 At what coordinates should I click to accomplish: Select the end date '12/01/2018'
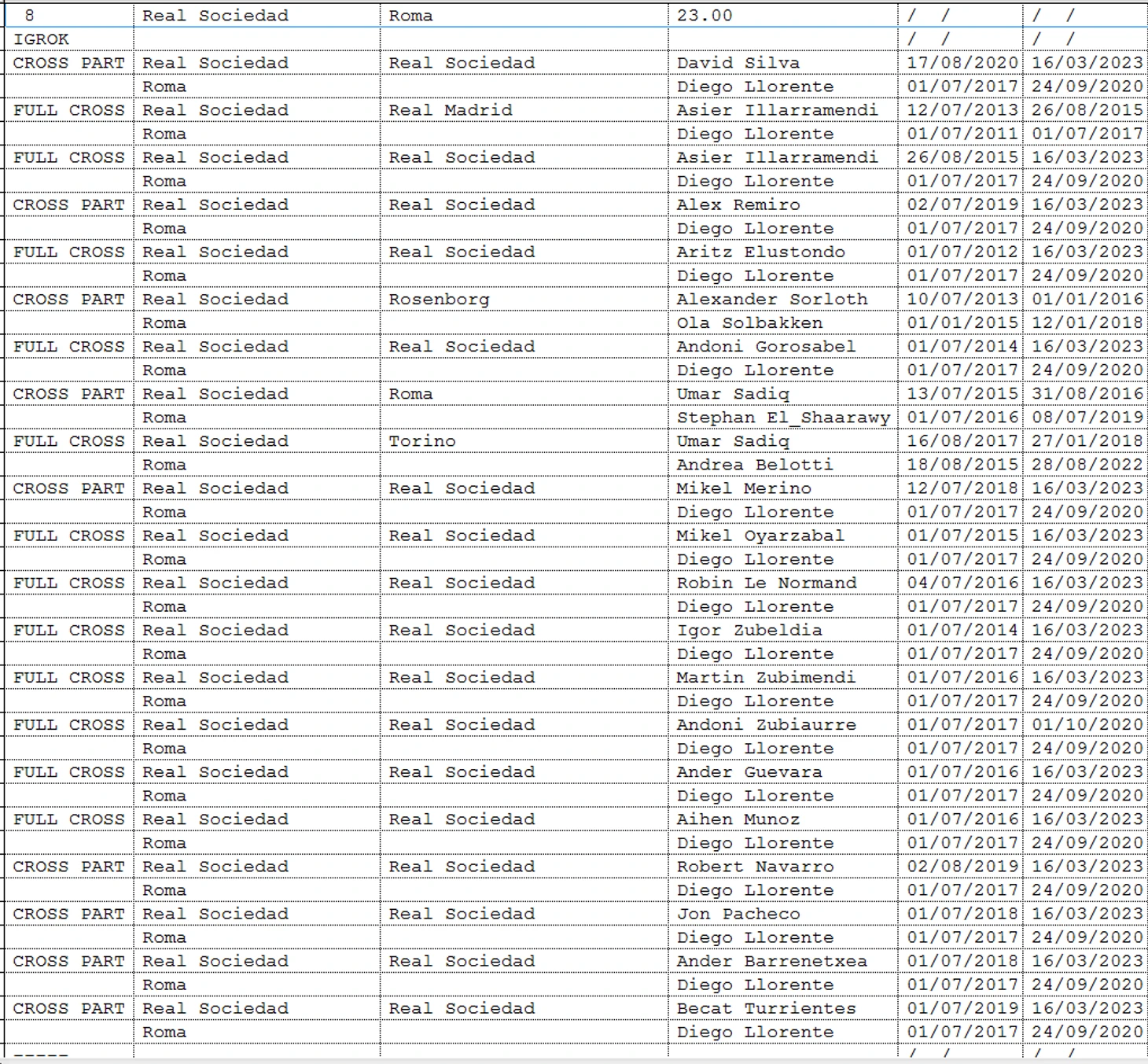tap(1087, 322)
